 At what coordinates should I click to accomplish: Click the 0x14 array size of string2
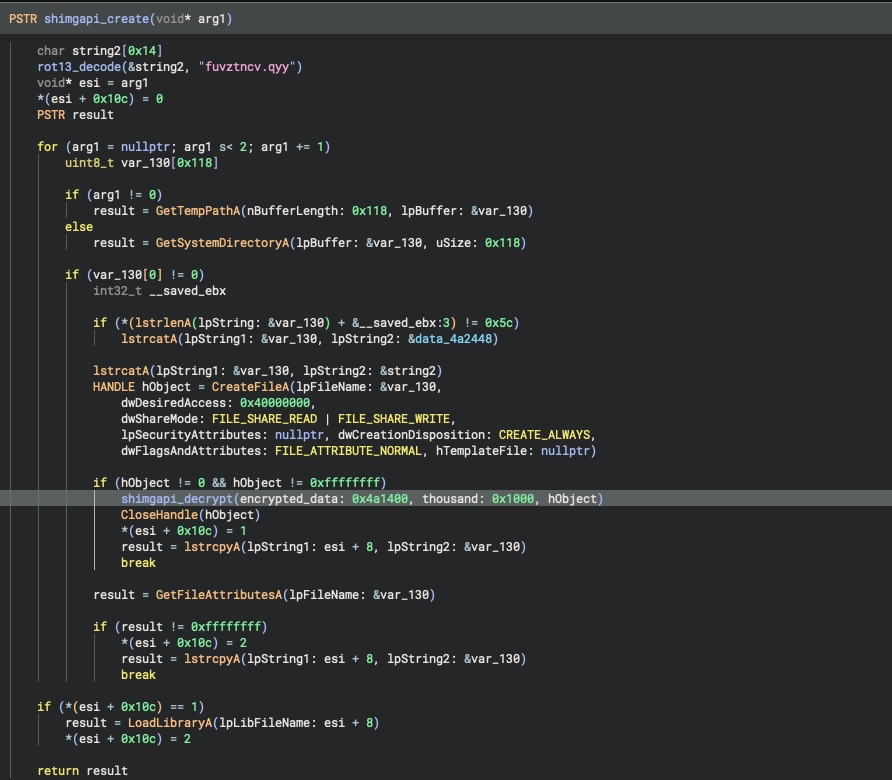click(142, 51)
